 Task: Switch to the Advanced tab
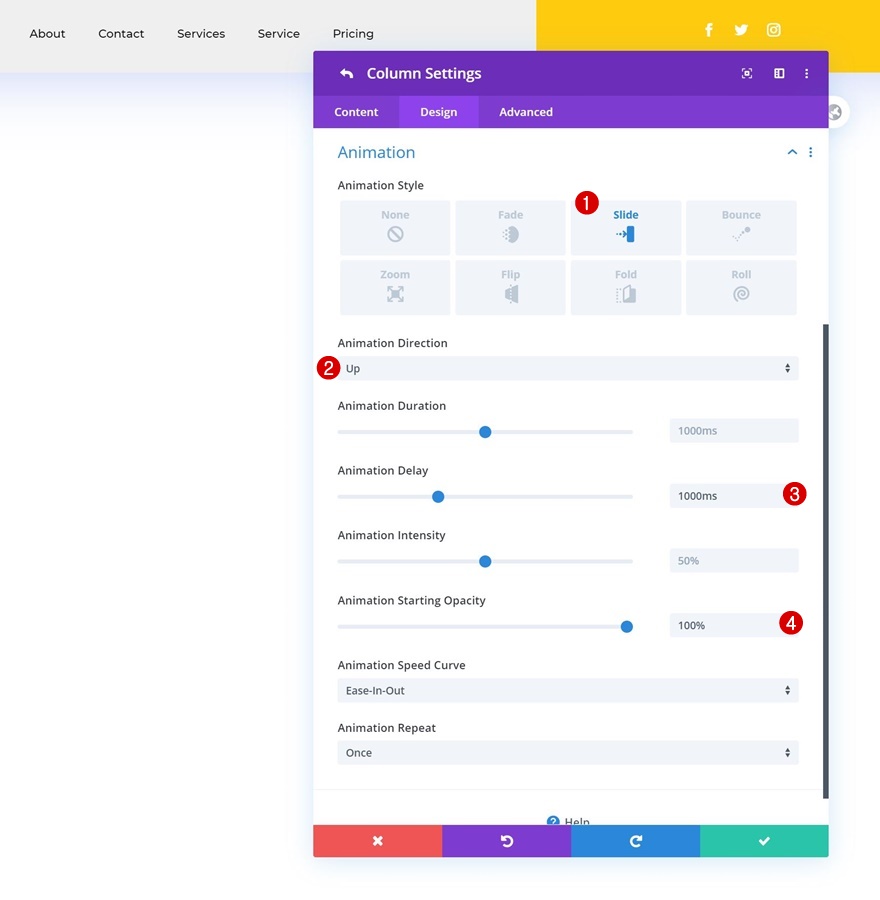[526, 112]
